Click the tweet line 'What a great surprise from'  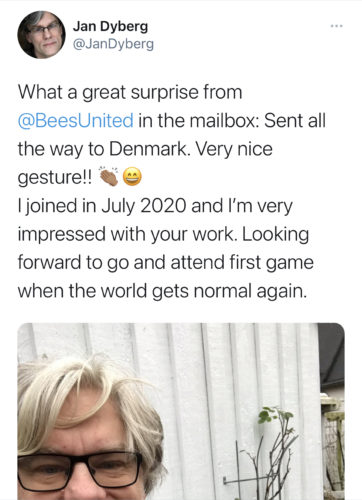pyautogui.click(x=130, y=92)
